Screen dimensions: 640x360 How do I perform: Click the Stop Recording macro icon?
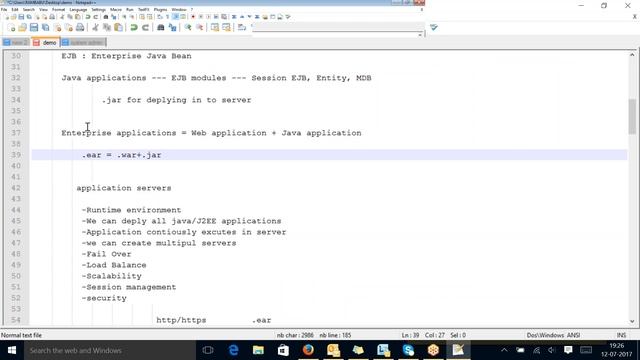[201, 17]
